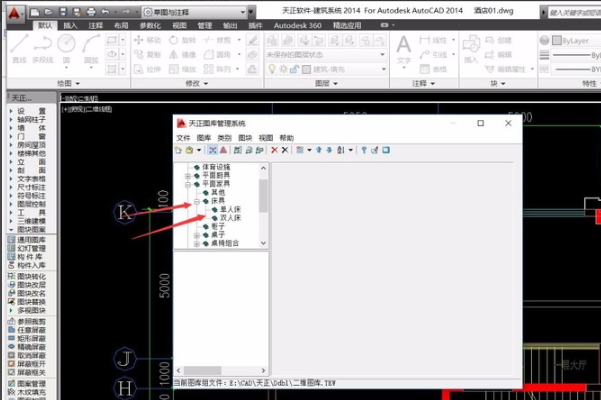Open 构件库 from sidebar
601x400 pixels.
pyautogui.click(x=25, y=257)
